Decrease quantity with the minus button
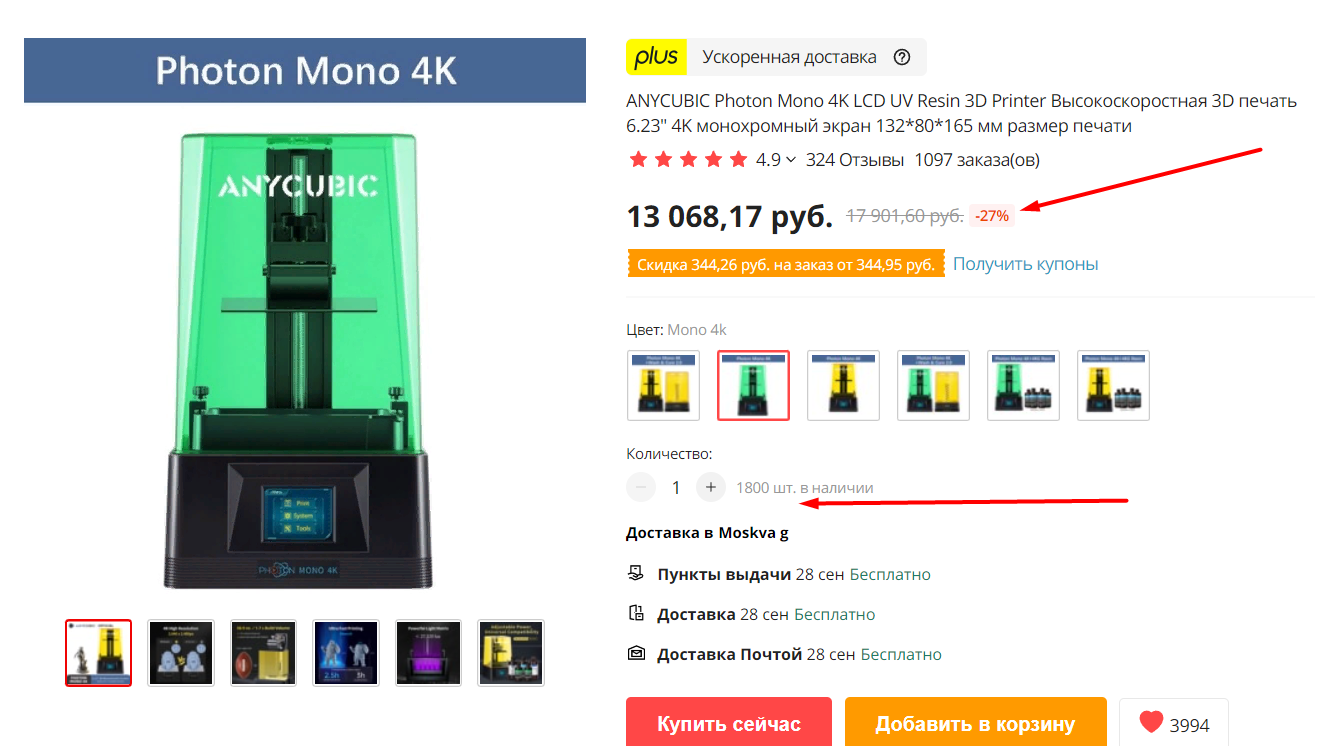This screenshot has height=746, width=1332. click(641, 487)
